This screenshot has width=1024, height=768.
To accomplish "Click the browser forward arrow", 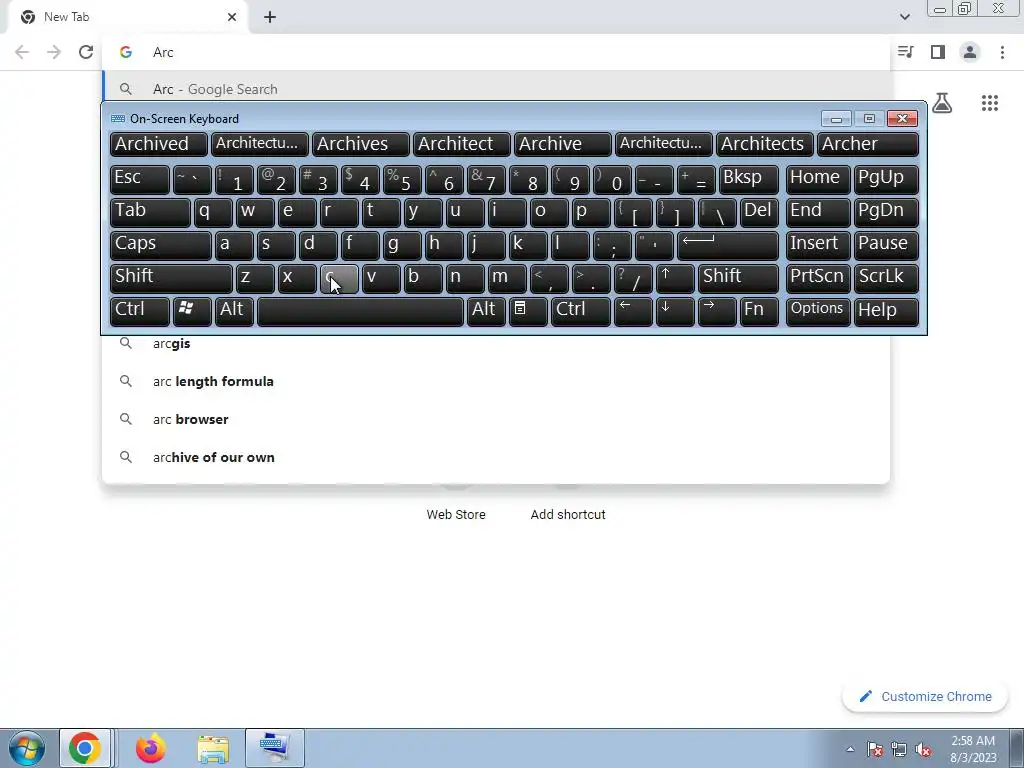I will [54, 52].
